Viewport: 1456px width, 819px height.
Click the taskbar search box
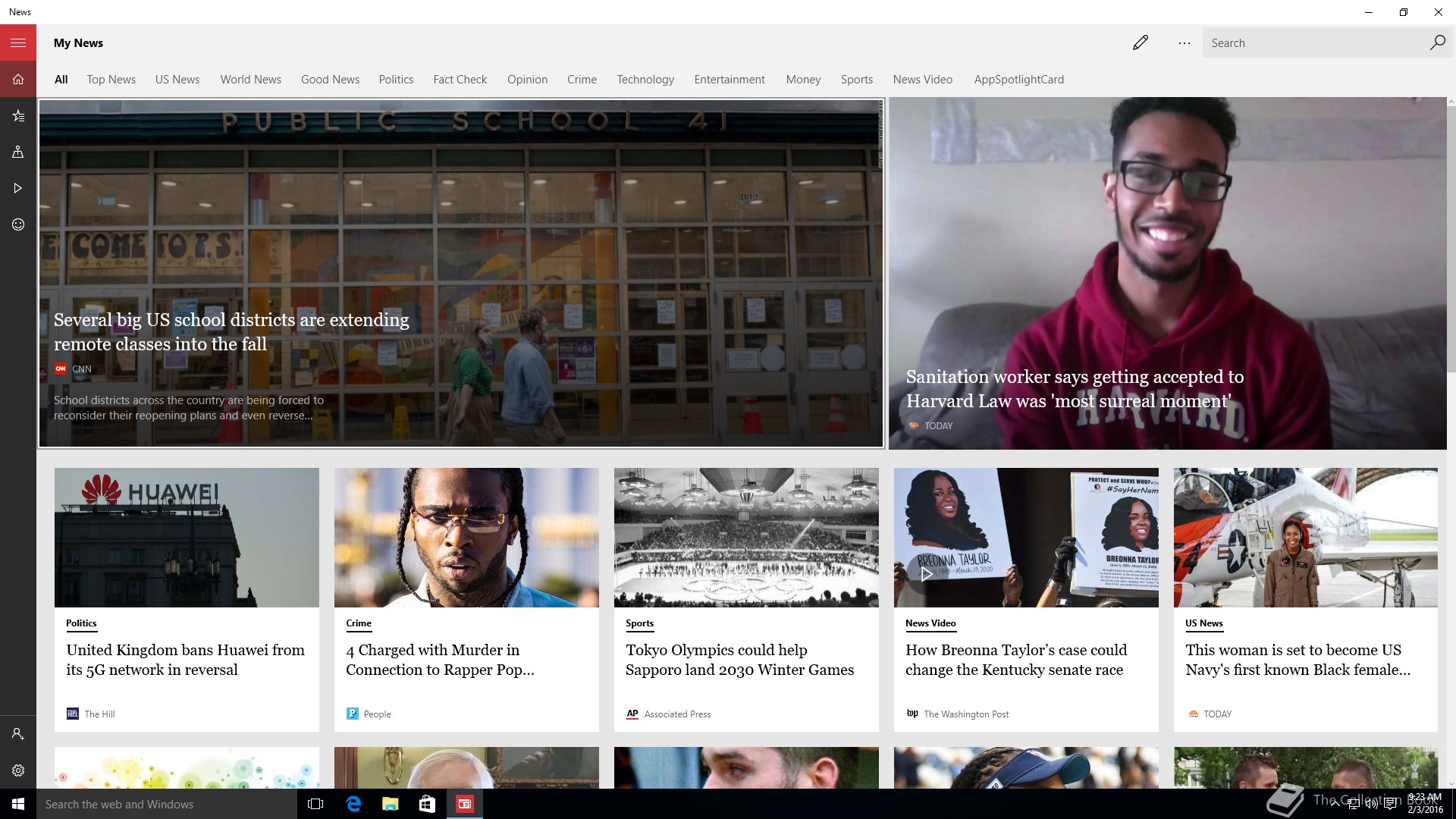point(167,804)
